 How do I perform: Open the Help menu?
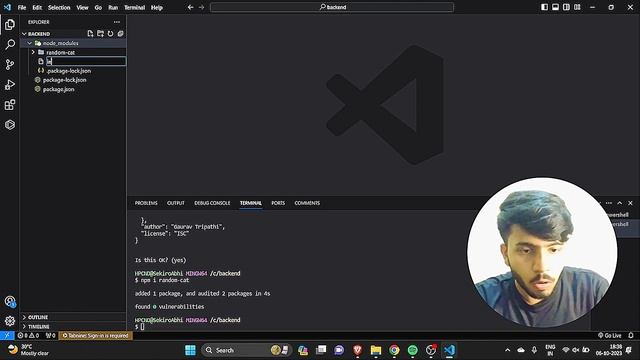click(157, 7)
